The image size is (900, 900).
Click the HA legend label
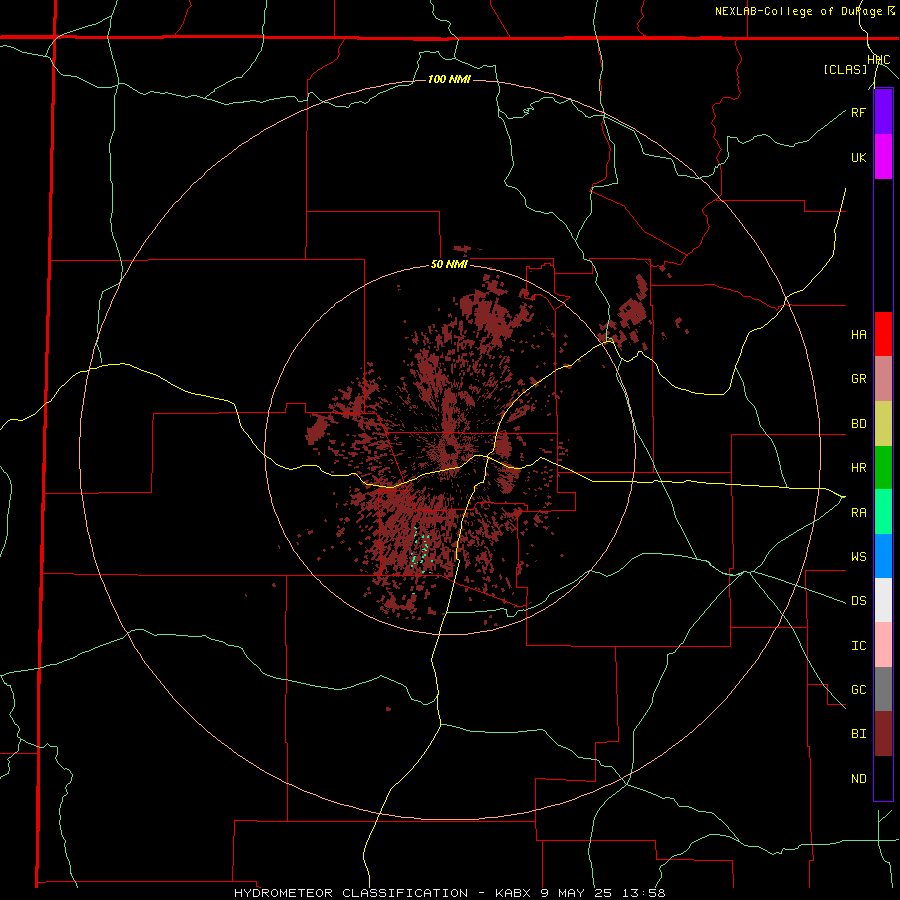point(858,335)
